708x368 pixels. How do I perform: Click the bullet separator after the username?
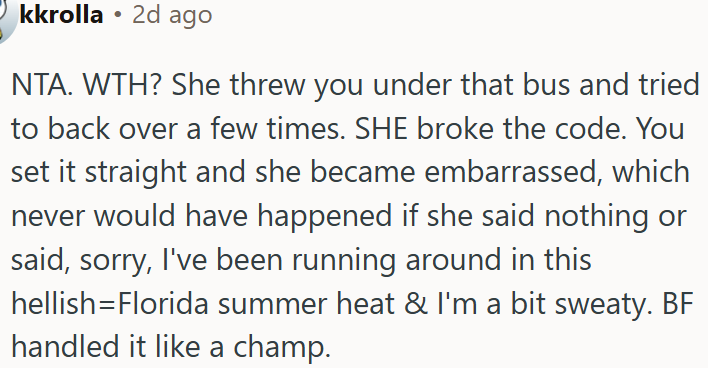click(x=118, y=15)
